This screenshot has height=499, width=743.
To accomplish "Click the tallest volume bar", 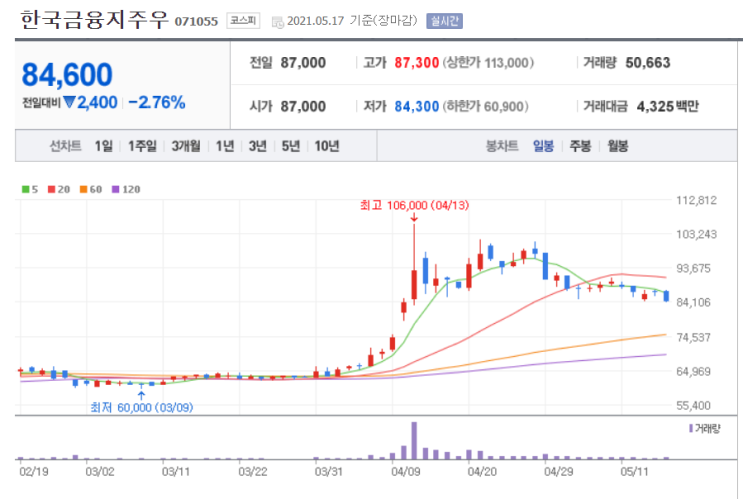I will (x=414, y=440).
